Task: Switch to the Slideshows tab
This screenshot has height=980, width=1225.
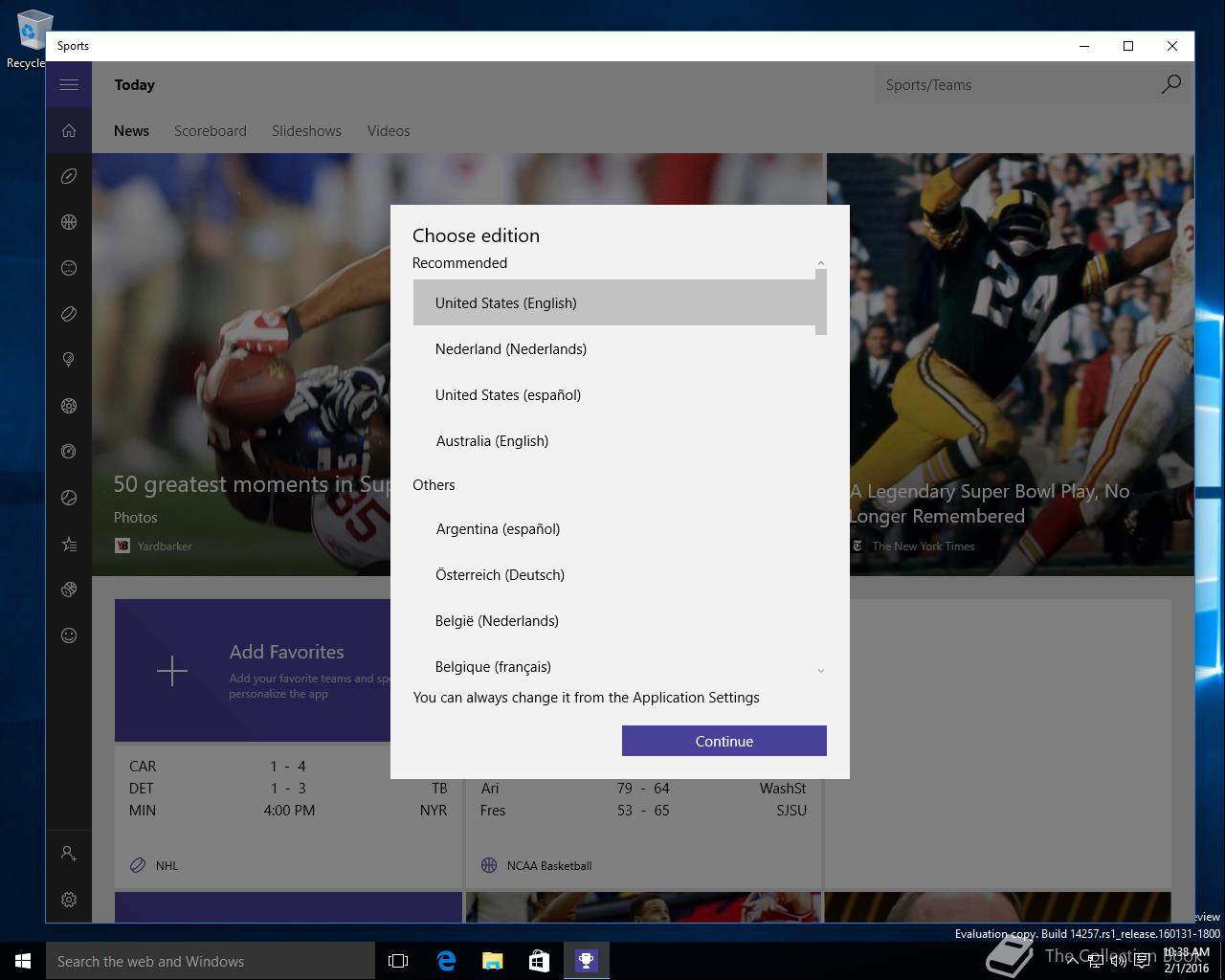Action: click(x=306, y=131)
